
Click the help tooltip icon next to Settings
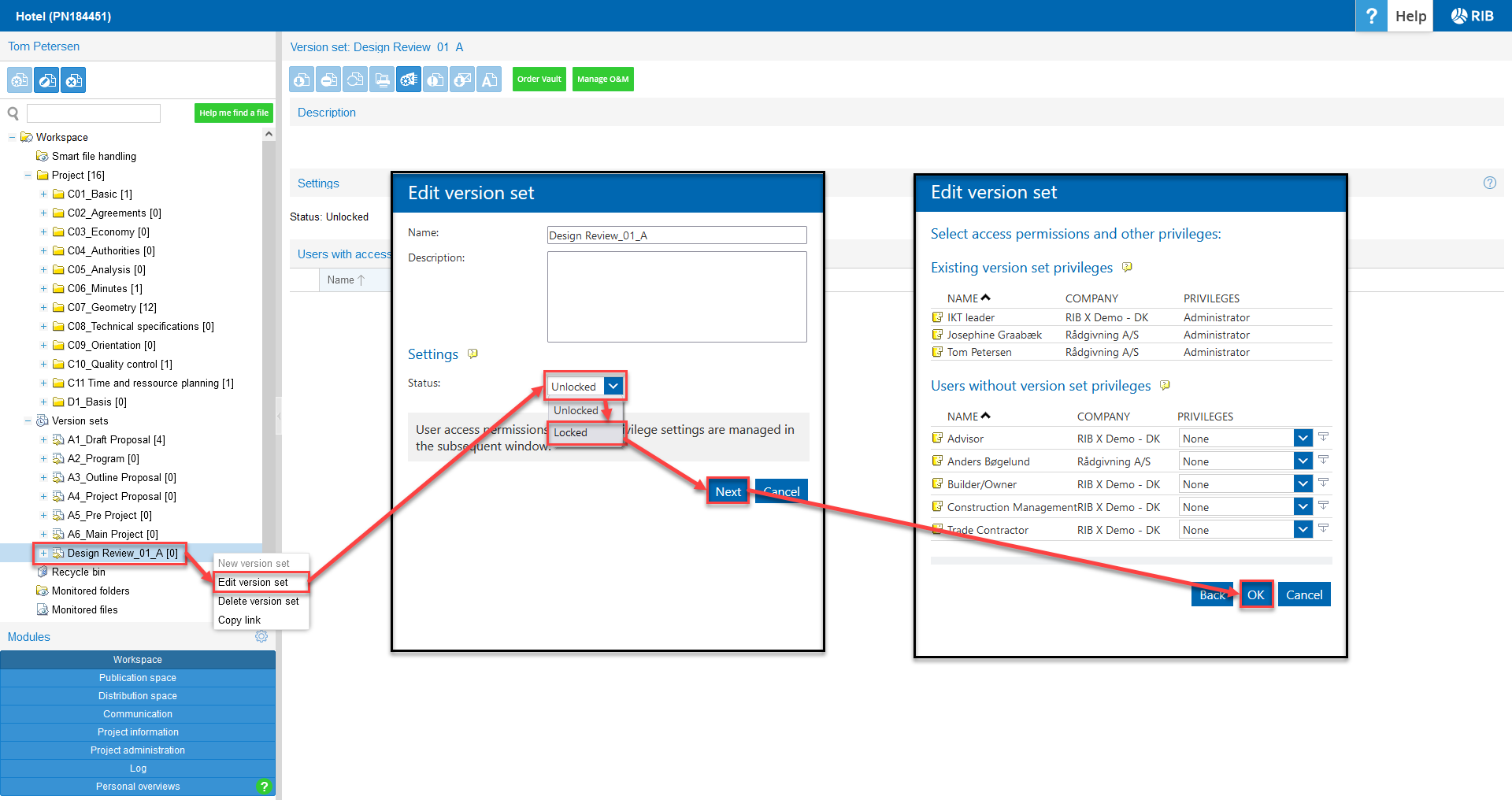point(472,354)
